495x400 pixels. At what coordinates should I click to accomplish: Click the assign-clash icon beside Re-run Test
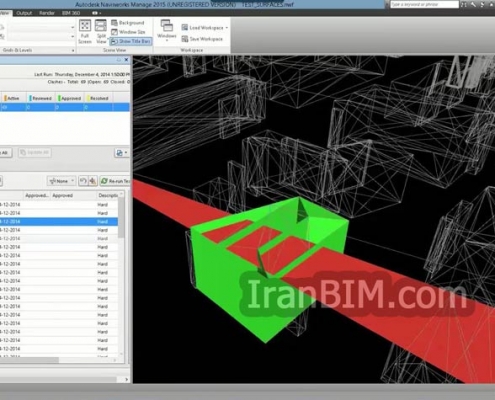(93, 181)
